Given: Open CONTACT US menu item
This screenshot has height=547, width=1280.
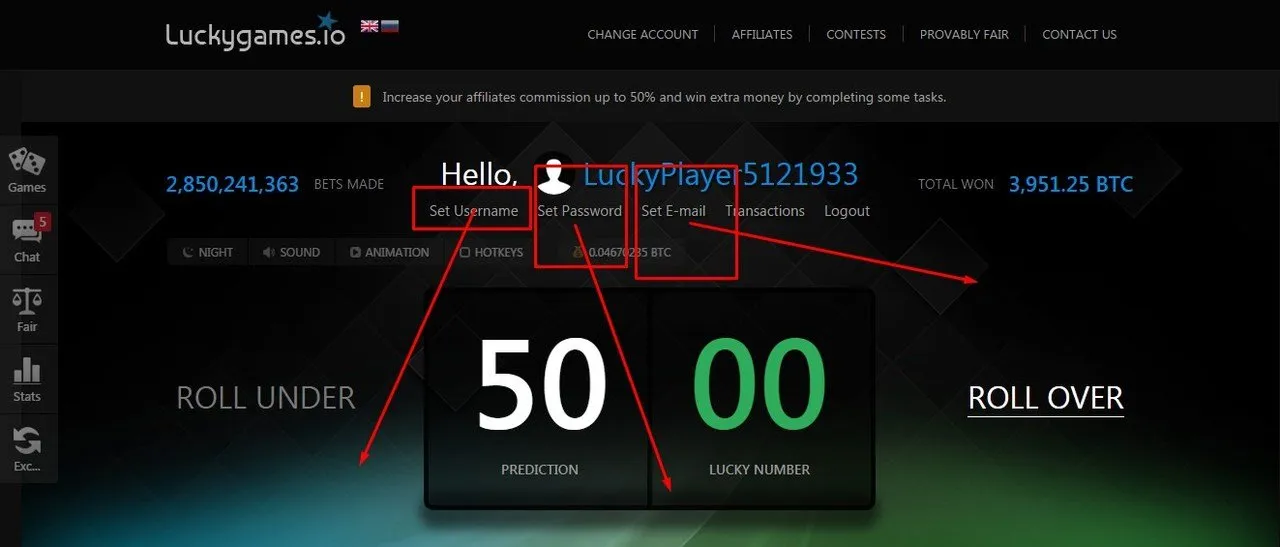Looking at the screenshot, I should [1079, 34].
